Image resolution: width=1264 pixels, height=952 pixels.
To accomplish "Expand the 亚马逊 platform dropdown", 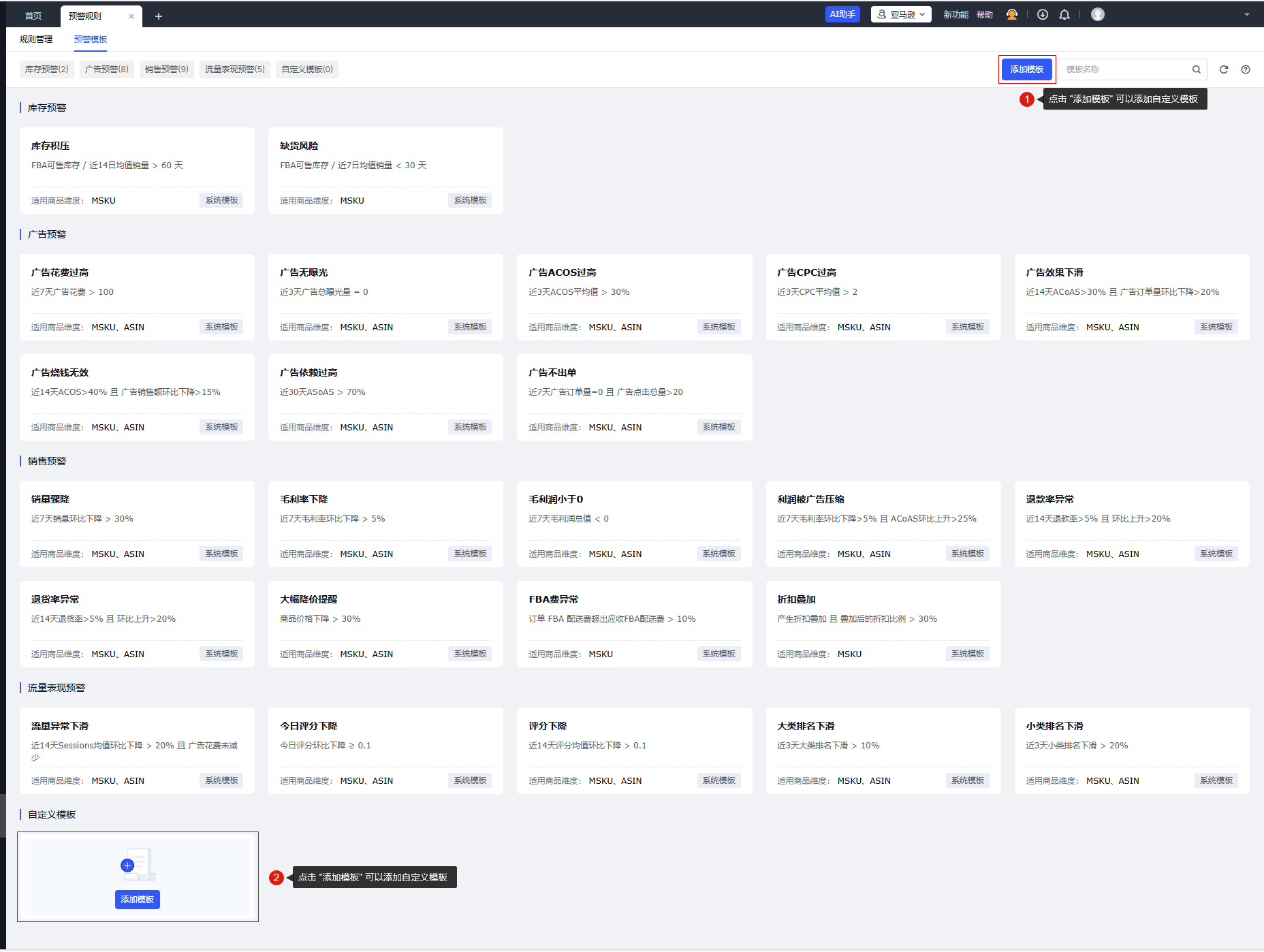I will click(901, 14).
